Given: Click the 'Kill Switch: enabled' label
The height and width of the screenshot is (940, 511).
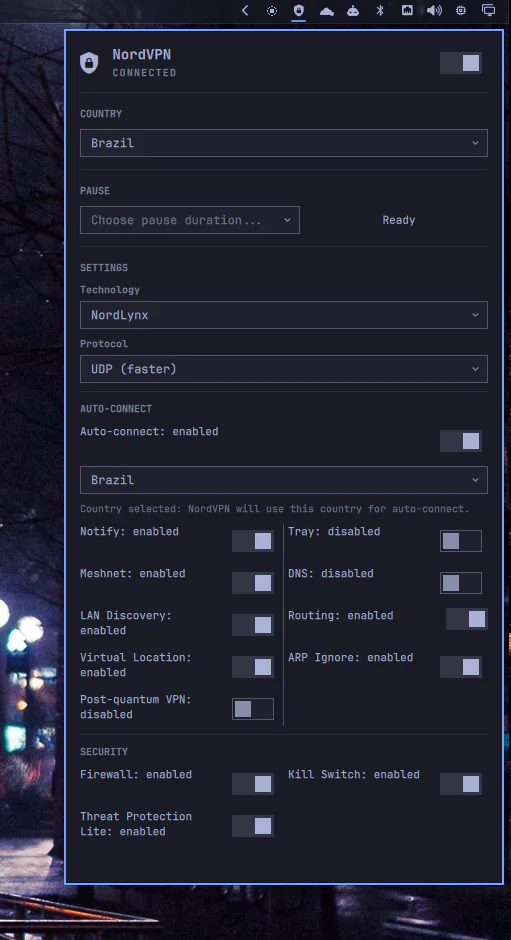Looking at the screenshot, I should tap(354, 774).
